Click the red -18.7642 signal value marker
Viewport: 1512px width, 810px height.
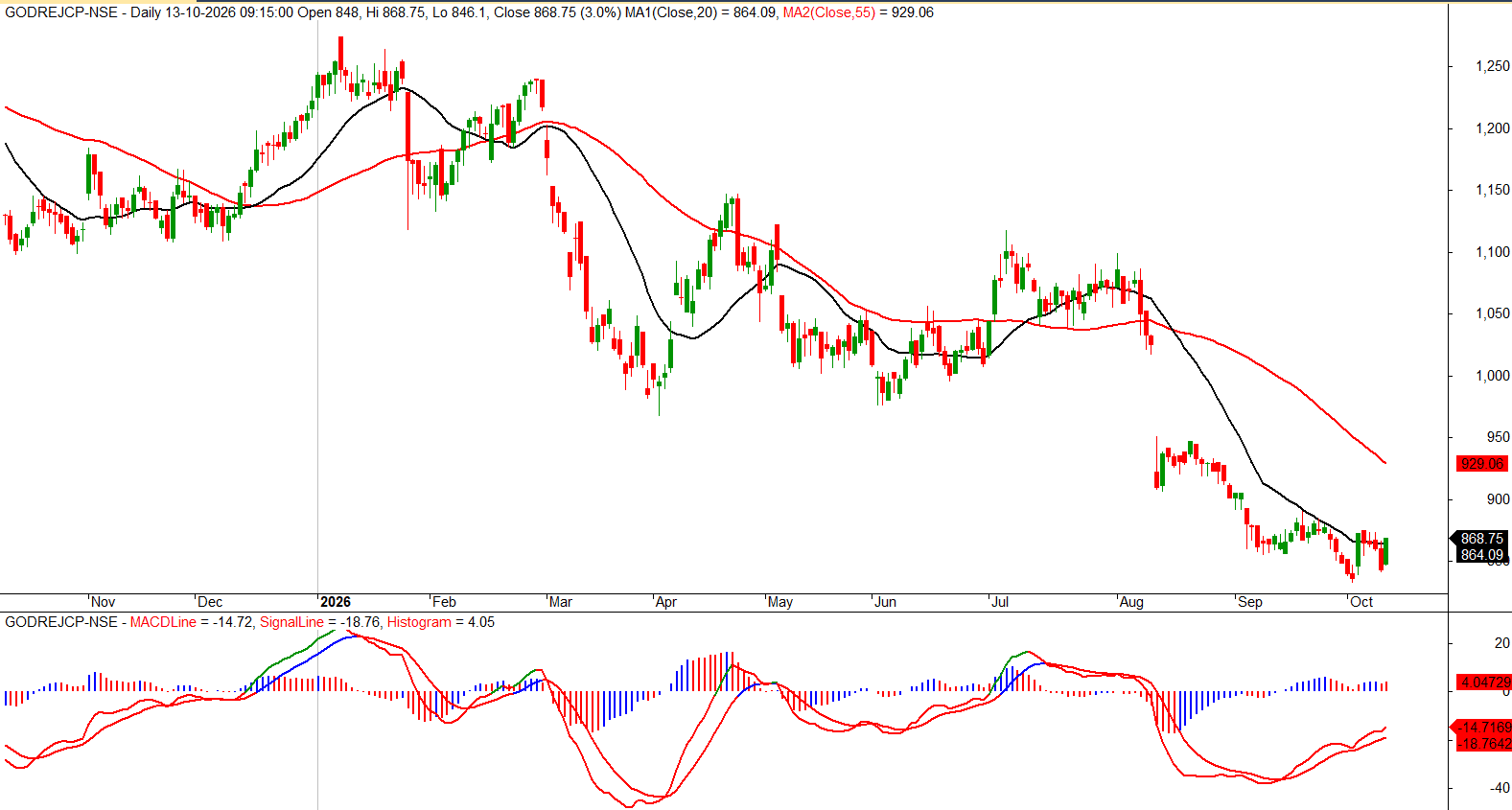pos(1484,744)
